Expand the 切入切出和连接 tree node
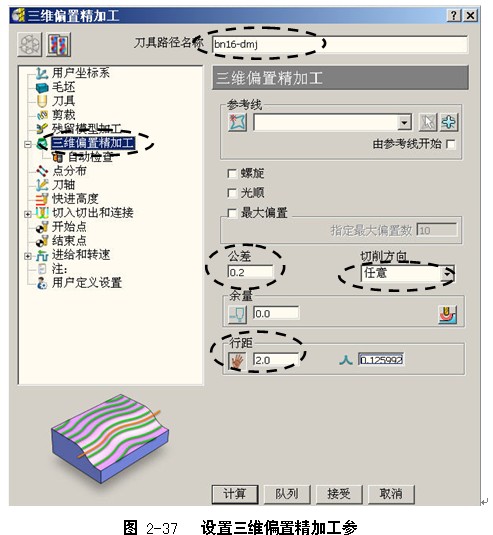The width and height of the screenshot is (493, 535). pyautogui.click(x=28, y=214)
